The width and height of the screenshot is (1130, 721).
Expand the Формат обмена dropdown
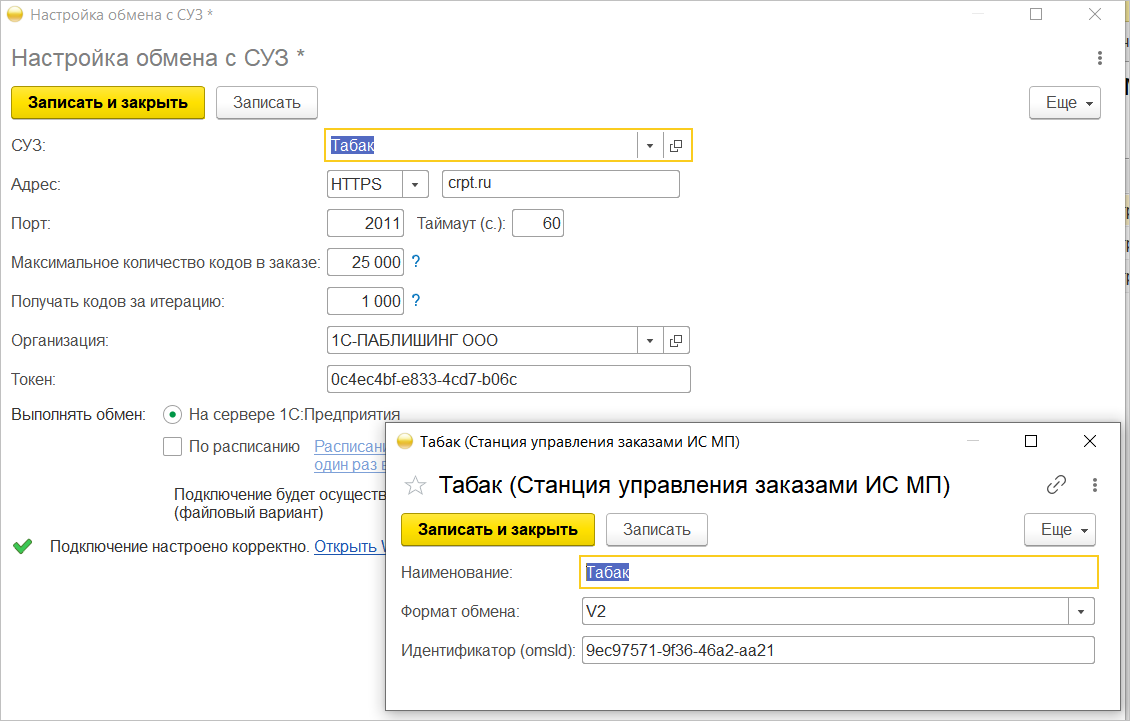coord(1081,611)
